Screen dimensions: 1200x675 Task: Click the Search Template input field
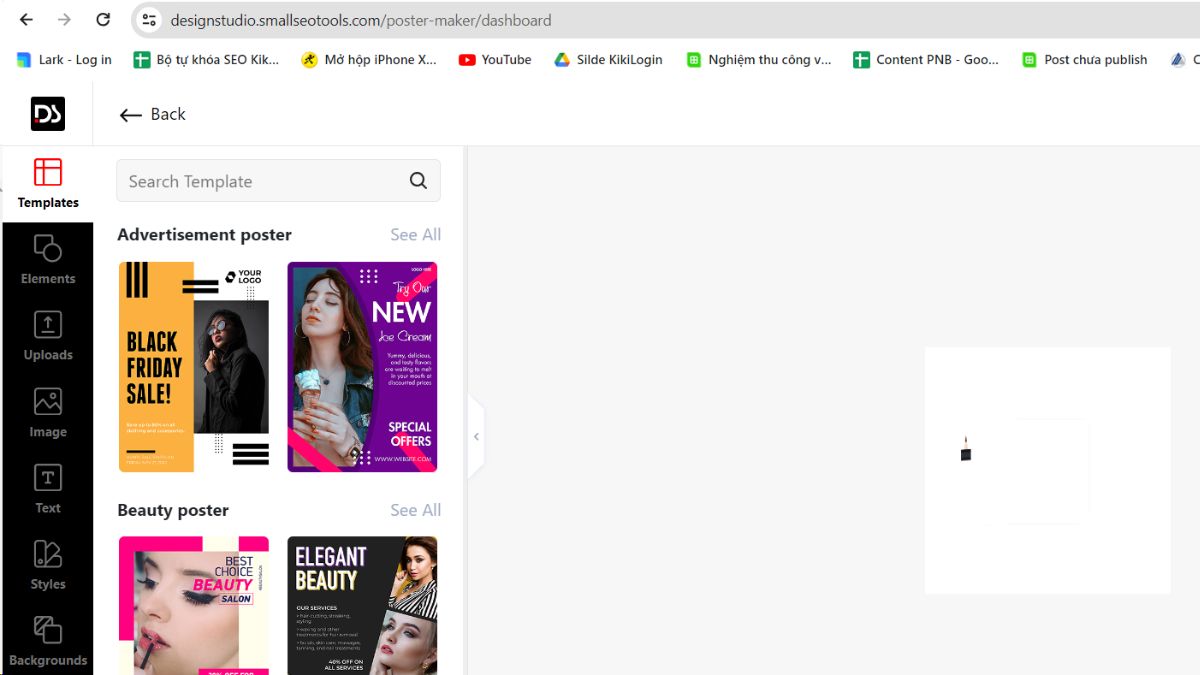pyautogui.click(x=260, y=181)
